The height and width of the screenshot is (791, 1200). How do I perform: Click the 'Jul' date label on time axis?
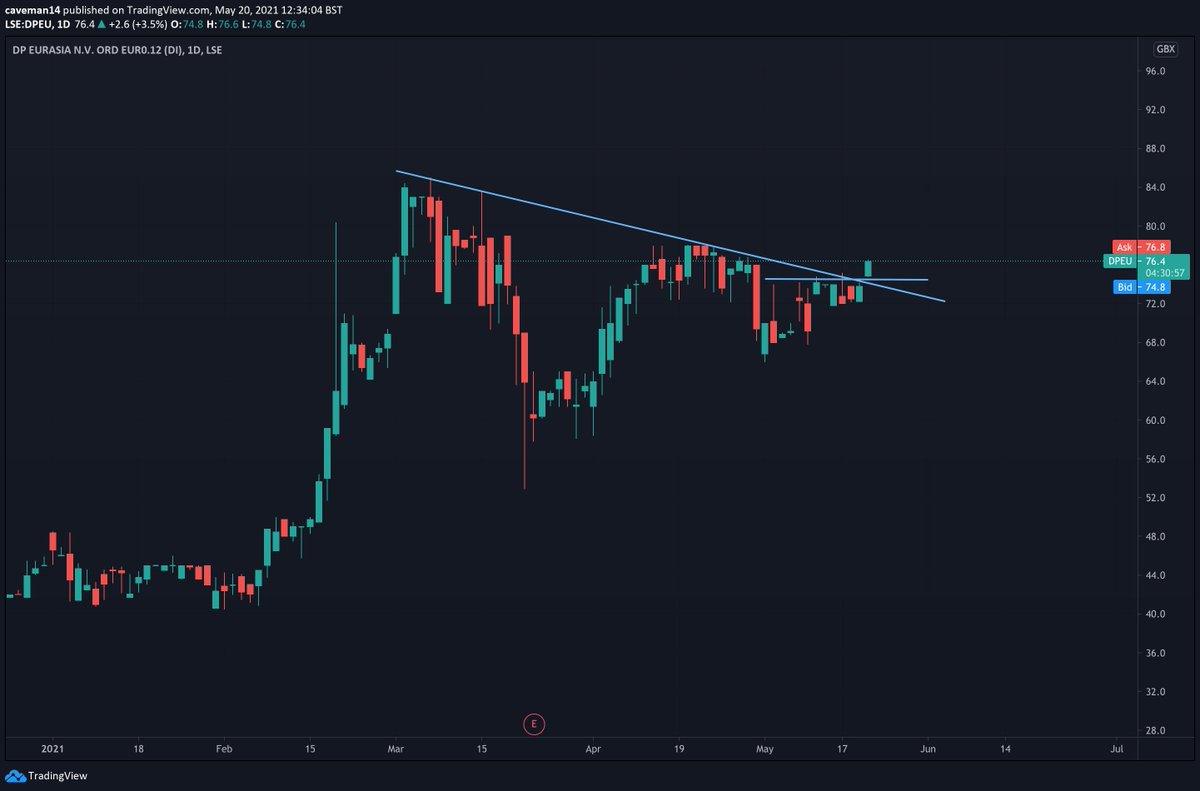(1117, 748)
